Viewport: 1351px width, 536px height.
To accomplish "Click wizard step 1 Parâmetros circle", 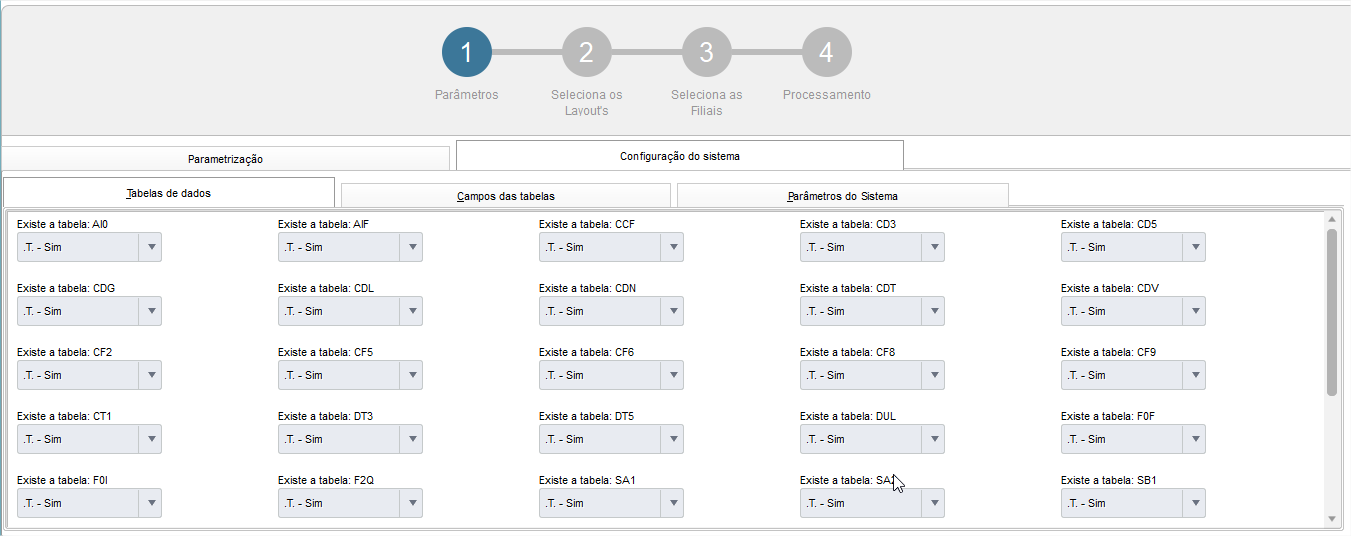I will pyautogui.click(x=467, y=52).
